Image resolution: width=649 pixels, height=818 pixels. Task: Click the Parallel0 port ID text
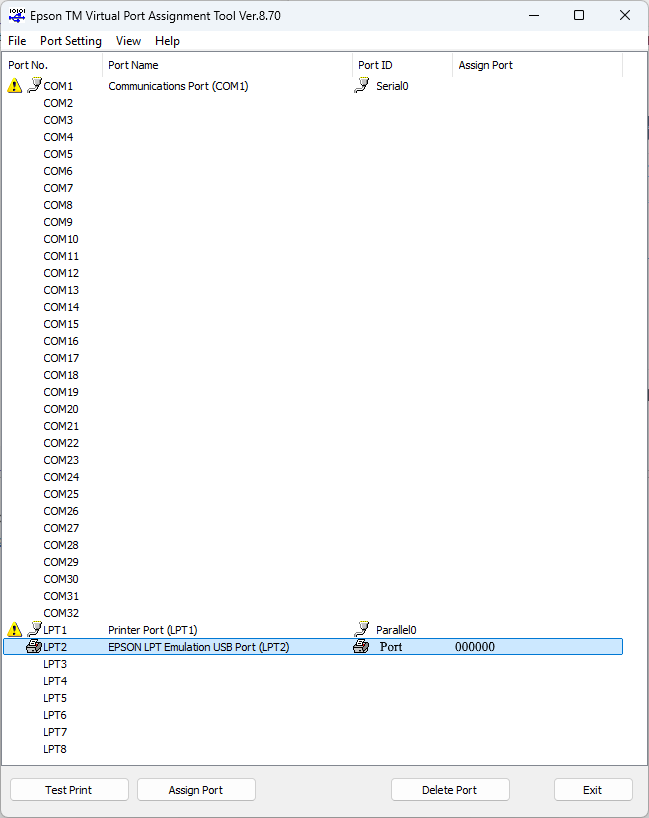[396, 630]
